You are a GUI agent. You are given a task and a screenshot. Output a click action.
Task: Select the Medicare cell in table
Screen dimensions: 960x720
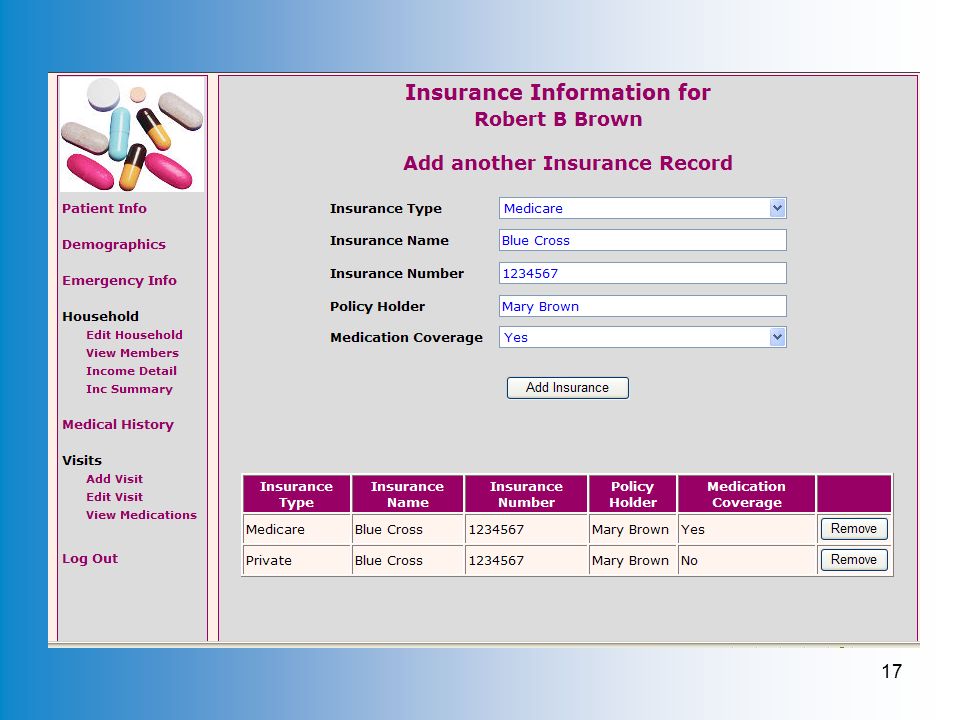297,529
